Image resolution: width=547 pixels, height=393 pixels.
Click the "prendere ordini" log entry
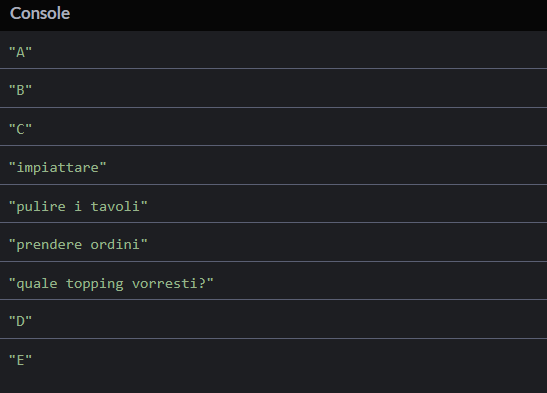coord(274,242)
